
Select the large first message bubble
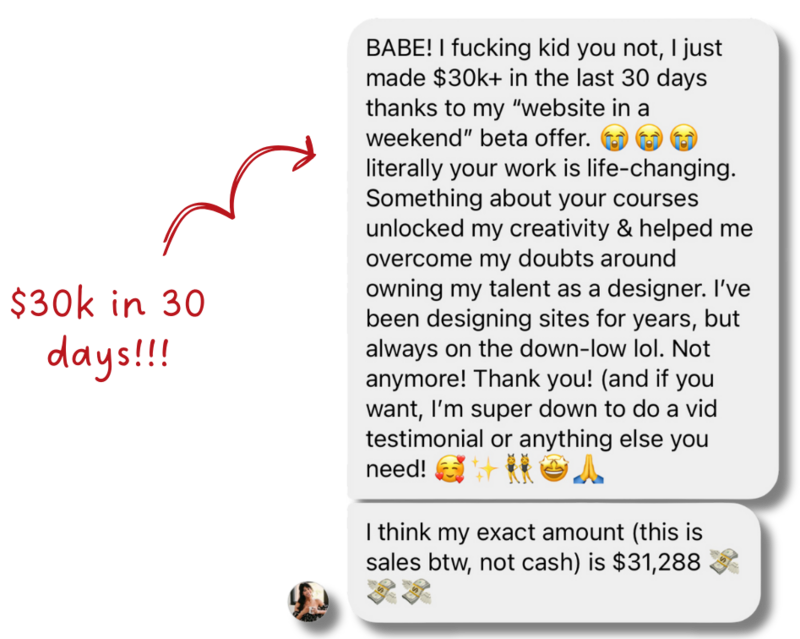[563, 259]
